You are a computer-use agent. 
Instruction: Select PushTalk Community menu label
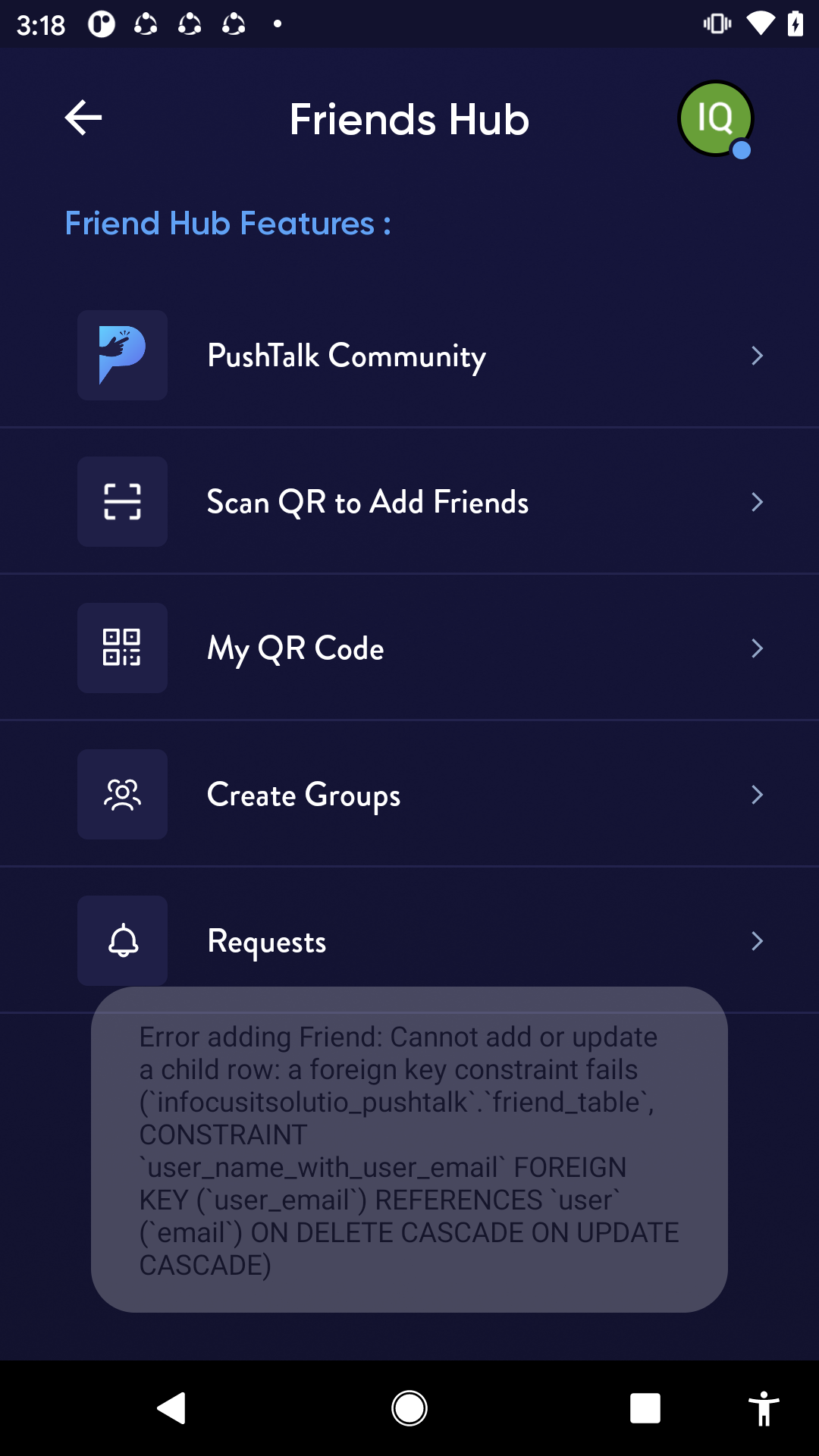click(347, 356)
